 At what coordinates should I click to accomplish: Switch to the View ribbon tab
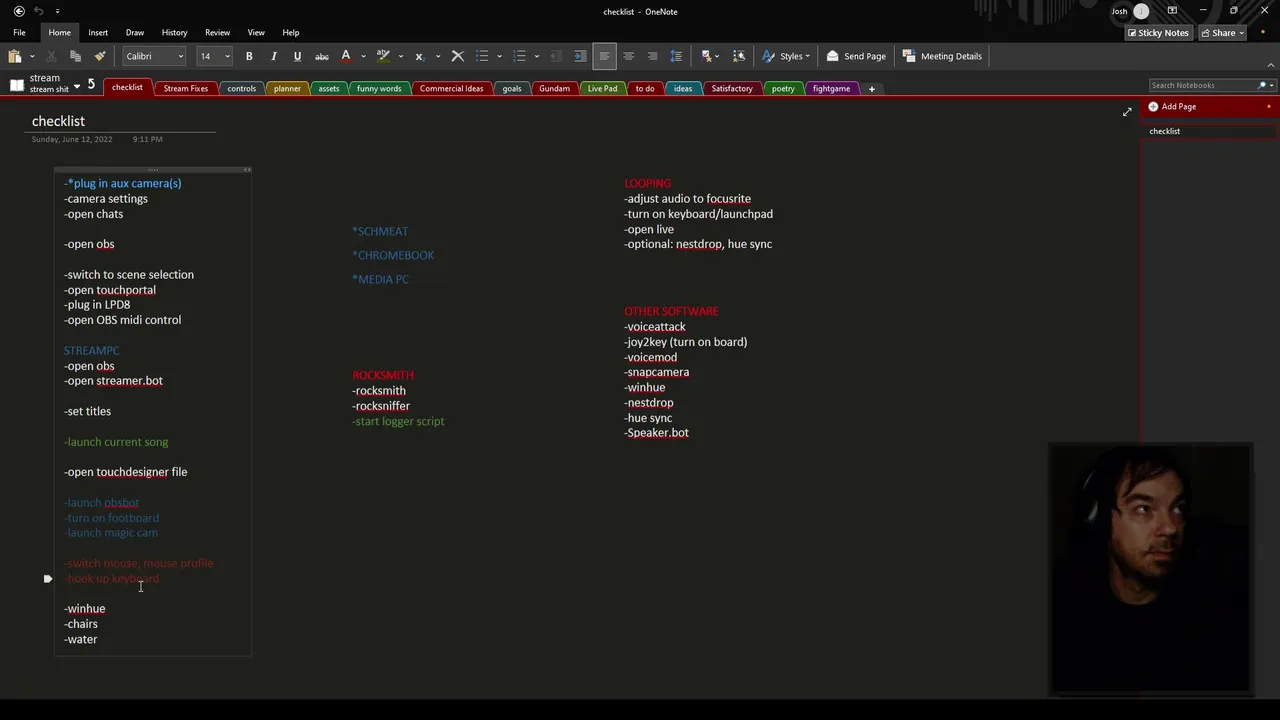tap(256, 33)
